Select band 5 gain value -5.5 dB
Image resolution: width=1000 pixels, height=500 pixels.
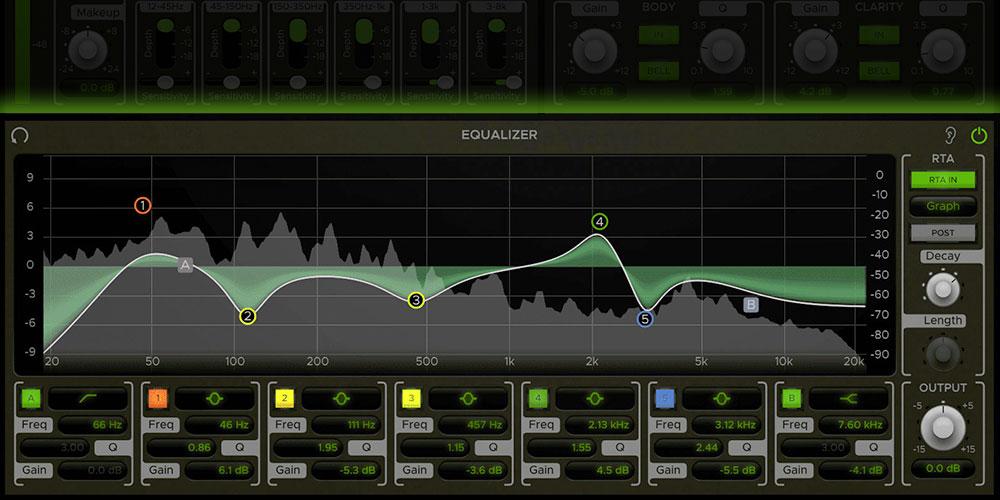727,471
